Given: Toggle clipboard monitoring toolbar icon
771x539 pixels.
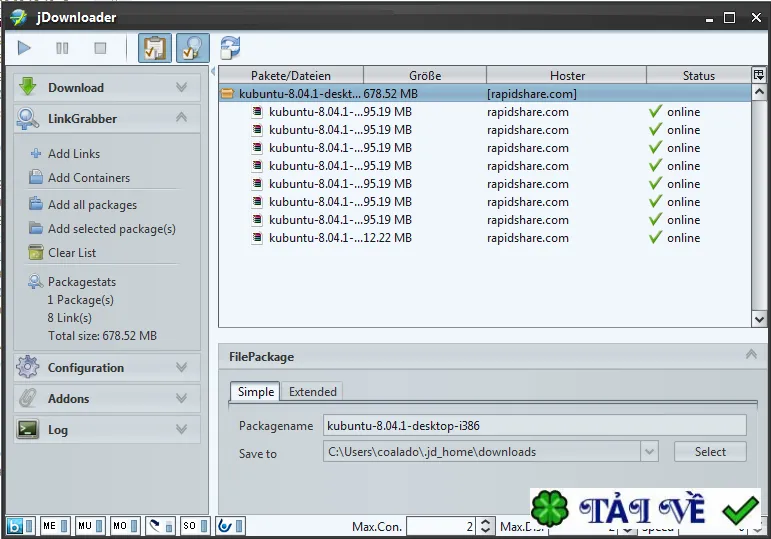Looking at the screenshot, I should pos(155,48).
